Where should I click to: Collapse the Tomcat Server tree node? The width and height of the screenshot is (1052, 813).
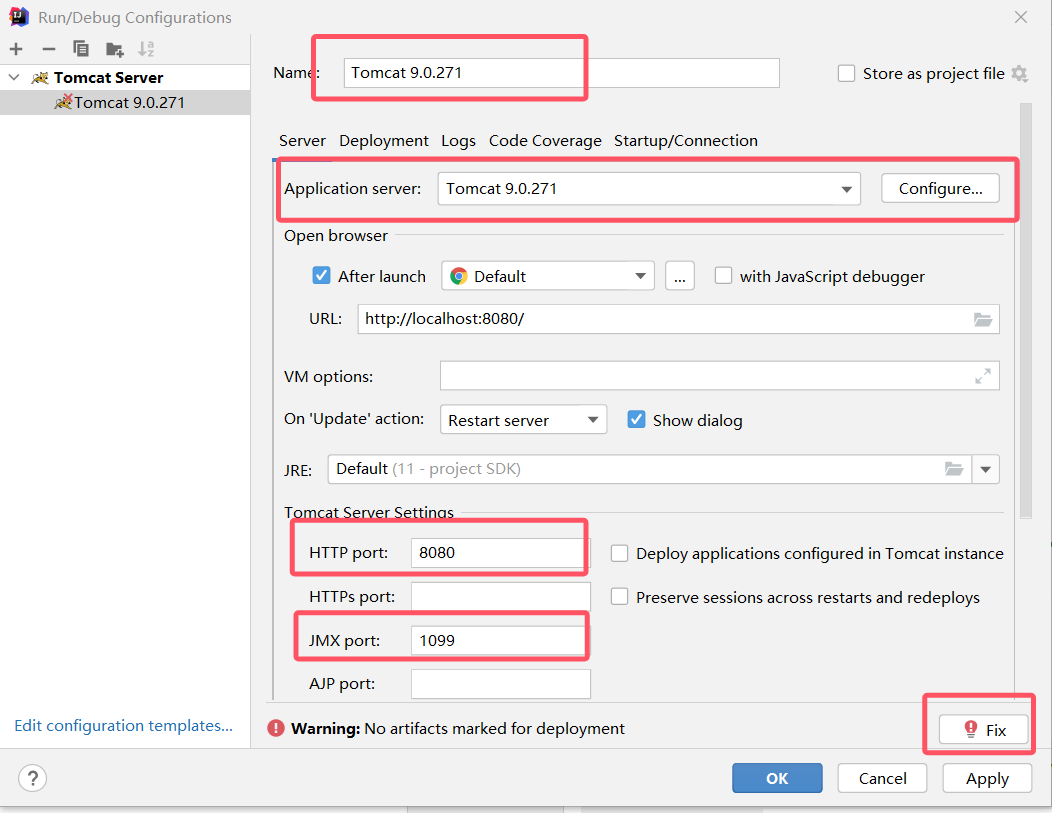coord(14,78)
